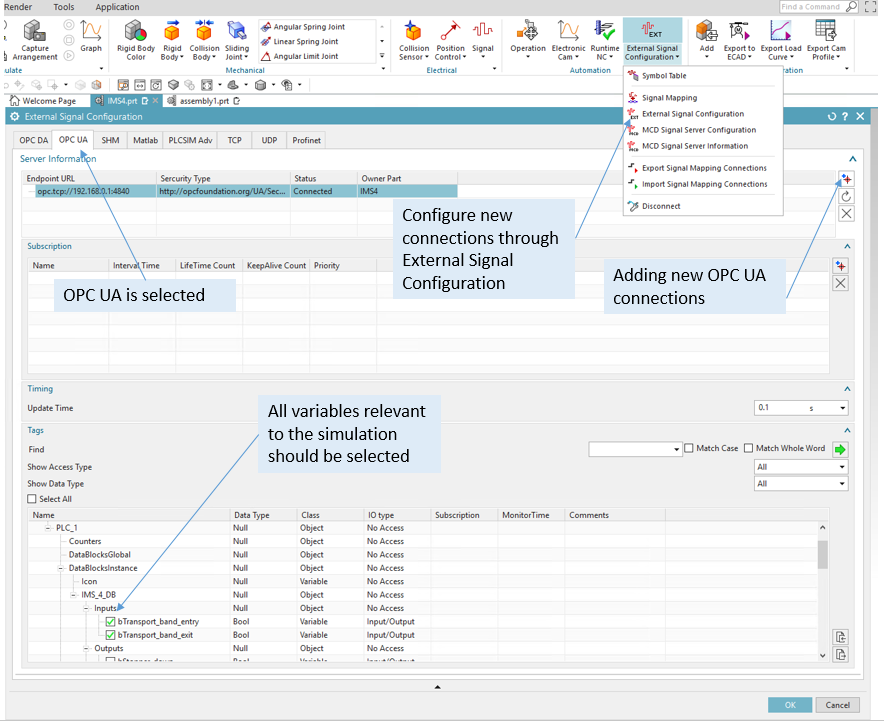Click the green Find arrow button
This screenshot has height=721, width=884.
[840, 450]
